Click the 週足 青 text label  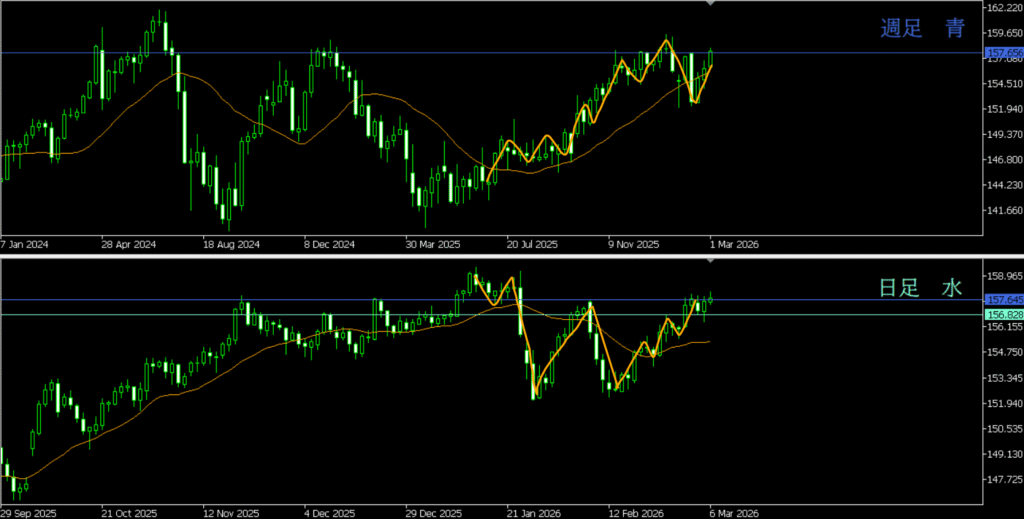click(x=922, y=29)
